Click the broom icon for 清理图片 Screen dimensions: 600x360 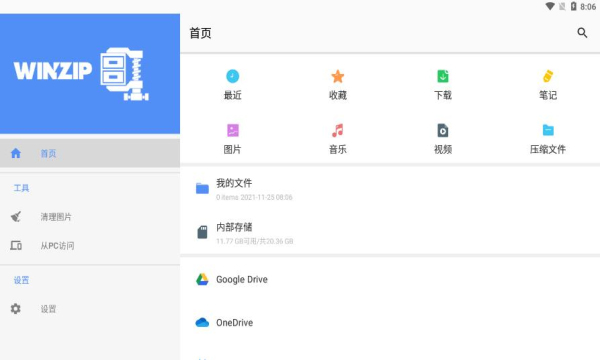[16, 217]
